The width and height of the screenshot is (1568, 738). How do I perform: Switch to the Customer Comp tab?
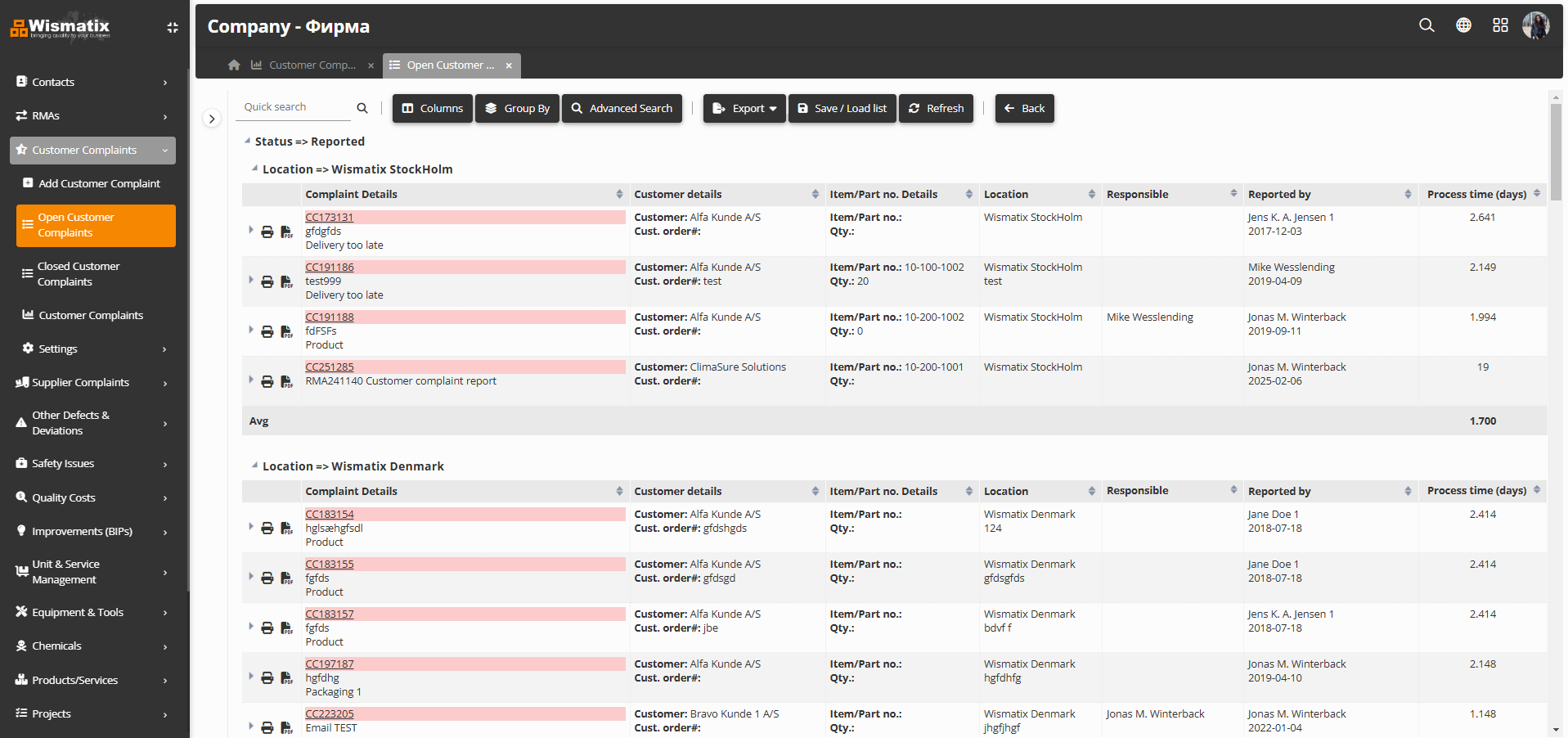(311, 65)
